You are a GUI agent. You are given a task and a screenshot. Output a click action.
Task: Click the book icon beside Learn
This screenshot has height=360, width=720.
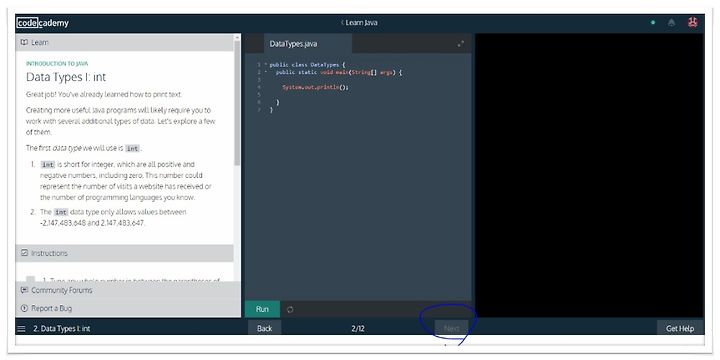(24, 42)
